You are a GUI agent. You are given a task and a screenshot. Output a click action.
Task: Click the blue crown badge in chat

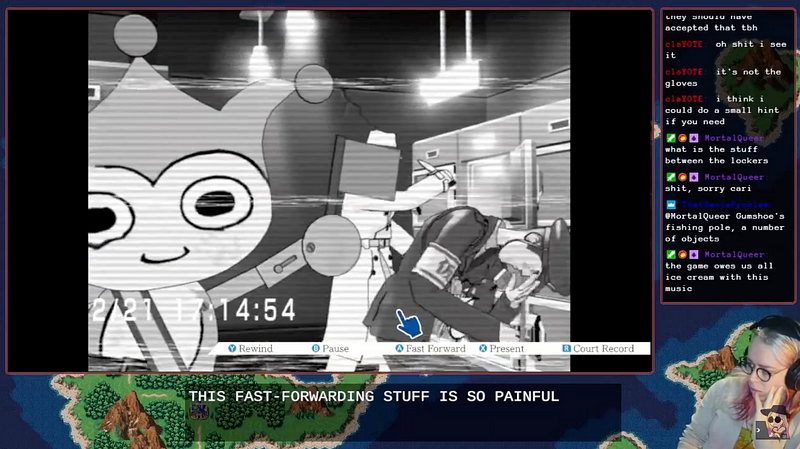671,205
